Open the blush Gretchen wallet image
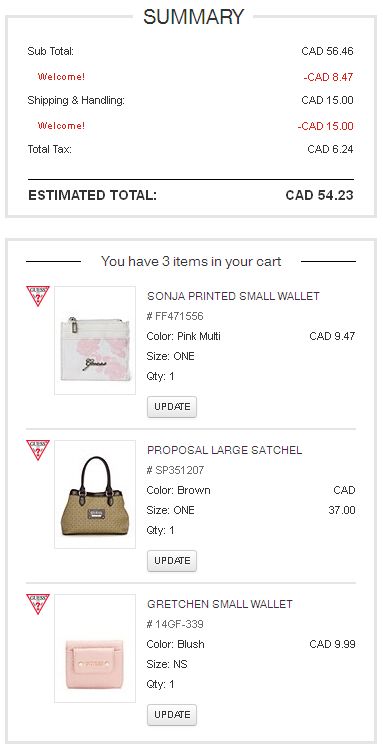This screenshot has height=752, width=383. [95, 648]
